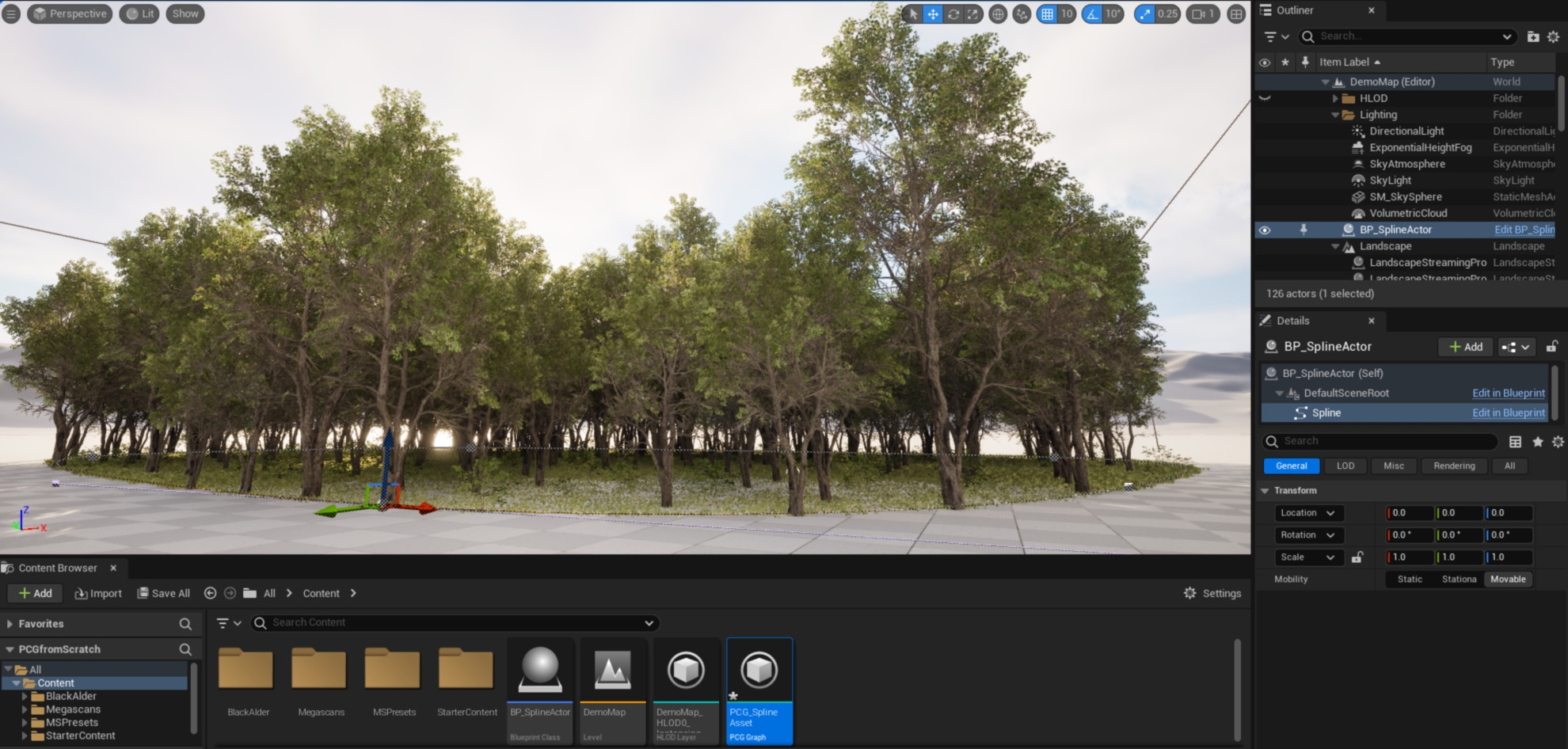
Task: Select the rotate transform tool in viewport
Action: 953,13
